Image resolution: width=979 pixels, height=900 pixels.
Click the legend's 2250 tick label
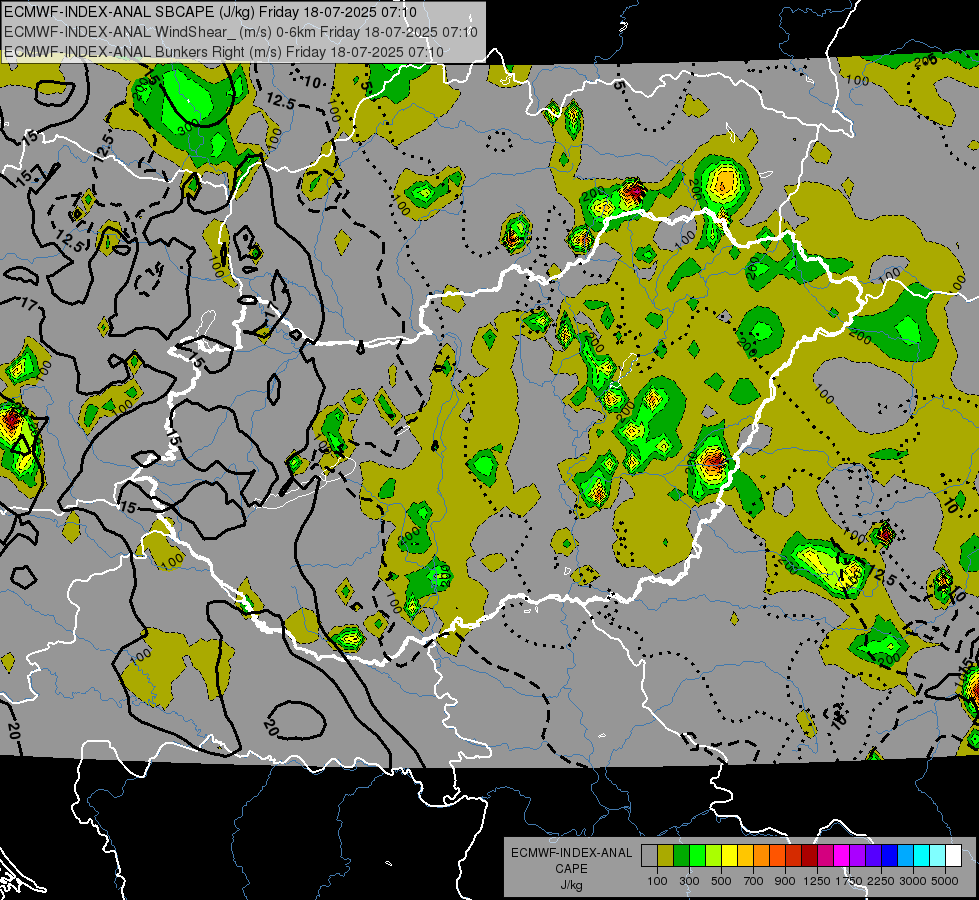[x=881, y=881]
